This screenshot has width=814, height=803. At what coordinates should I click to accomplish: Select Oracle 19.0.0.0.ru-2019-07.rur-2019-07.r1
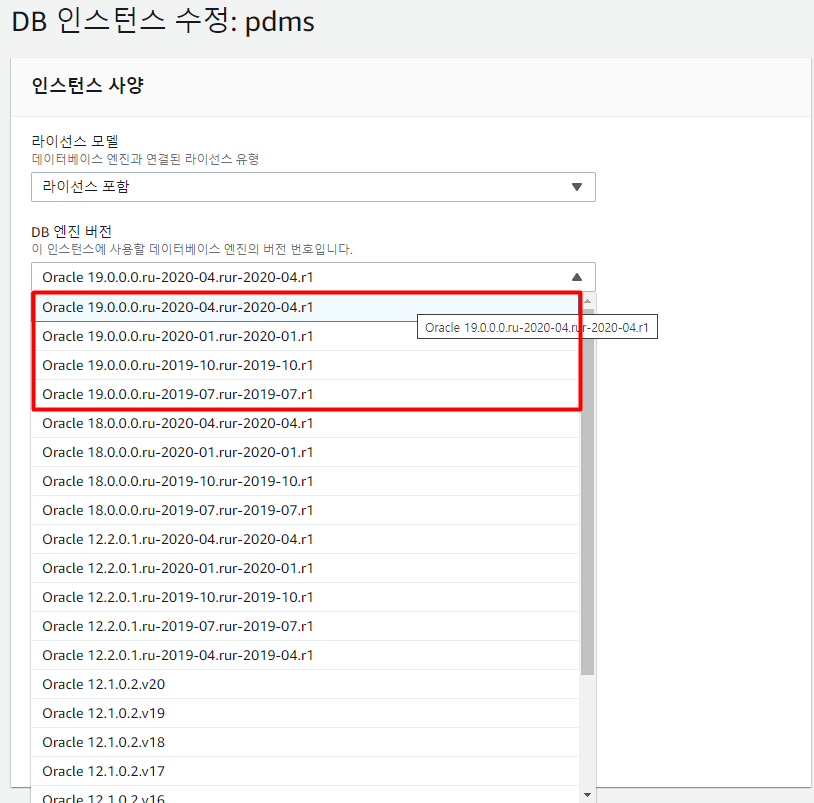click(305, 394)
